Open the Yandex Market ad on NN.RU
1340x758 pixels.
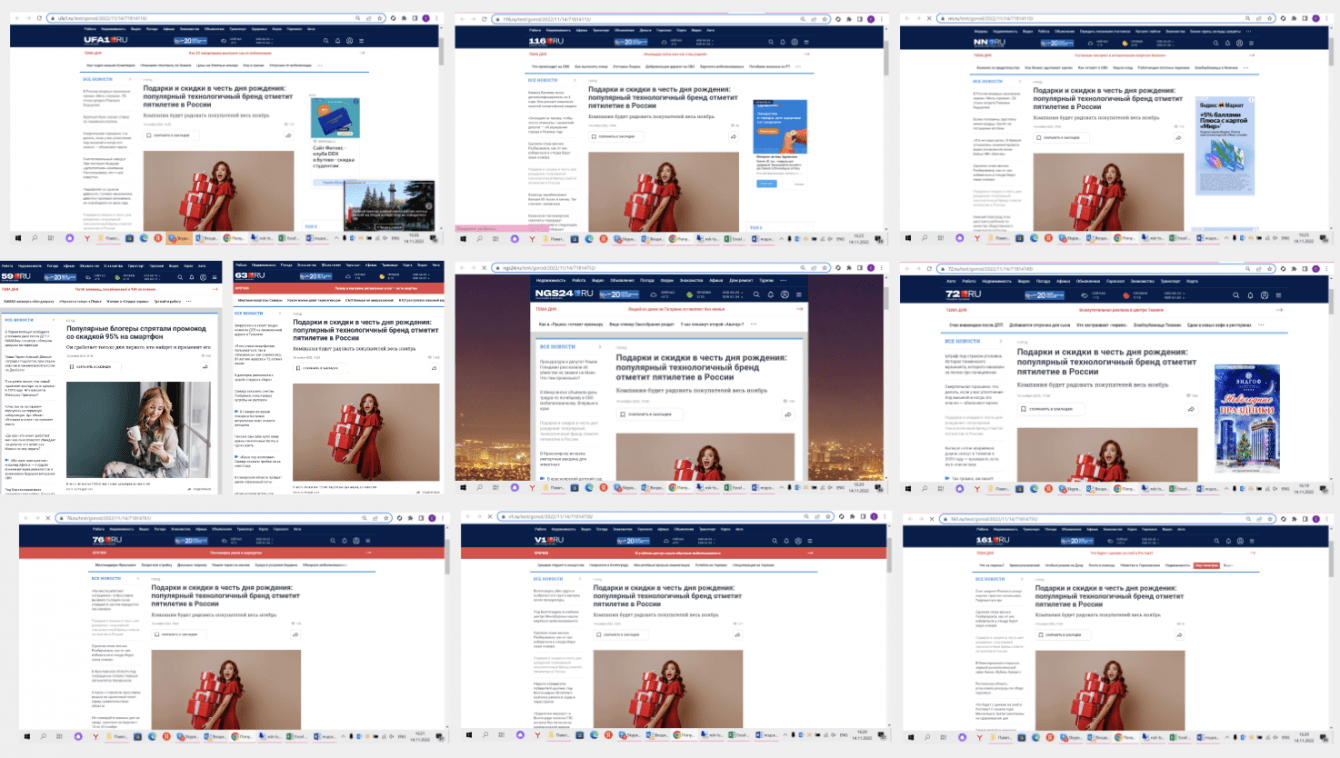[1224, 147]
